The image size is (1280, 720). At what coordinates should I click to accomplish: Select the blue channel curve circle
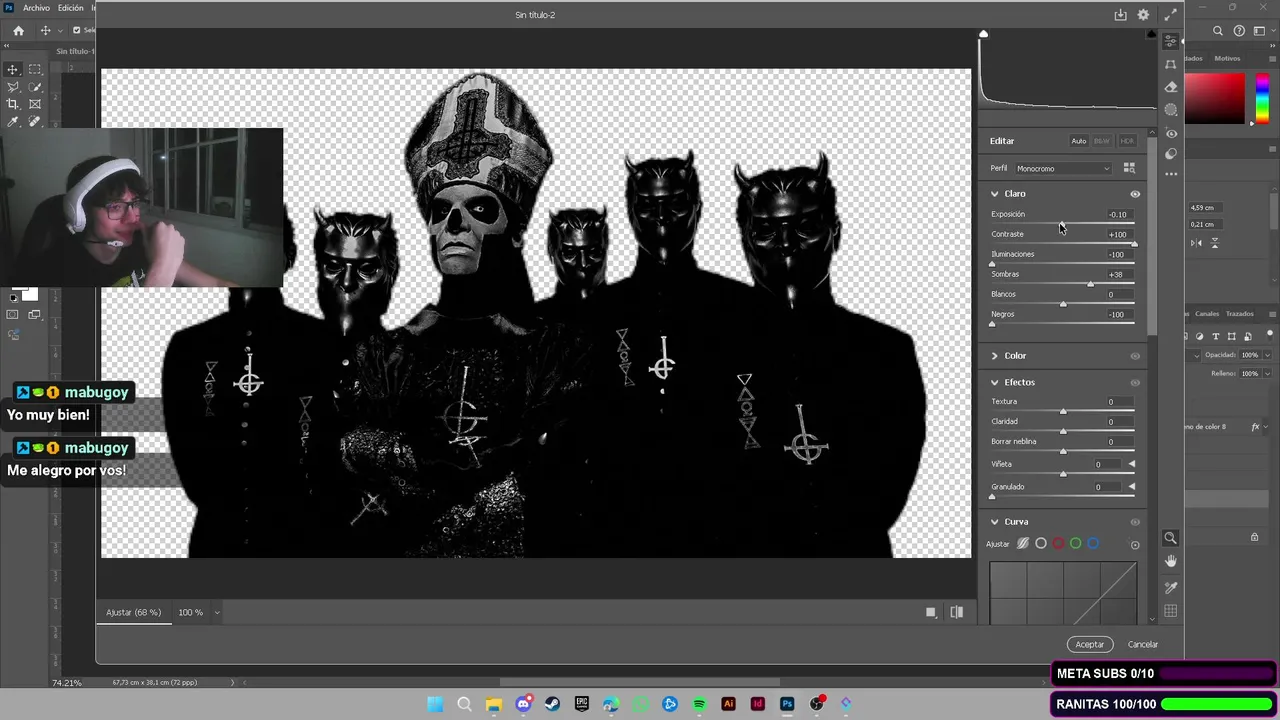(x=1093, y=544)
